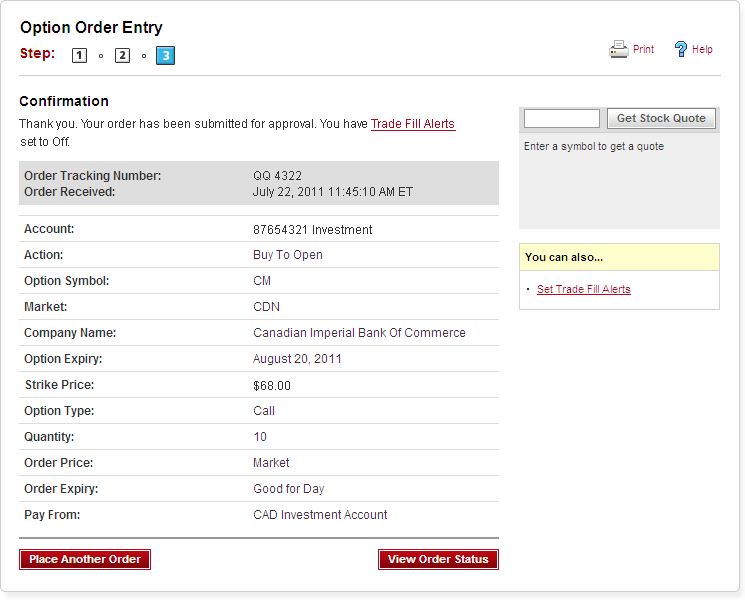Click the stock symbol input field
Screen dimensions: 745x600
tap(562, 118)
